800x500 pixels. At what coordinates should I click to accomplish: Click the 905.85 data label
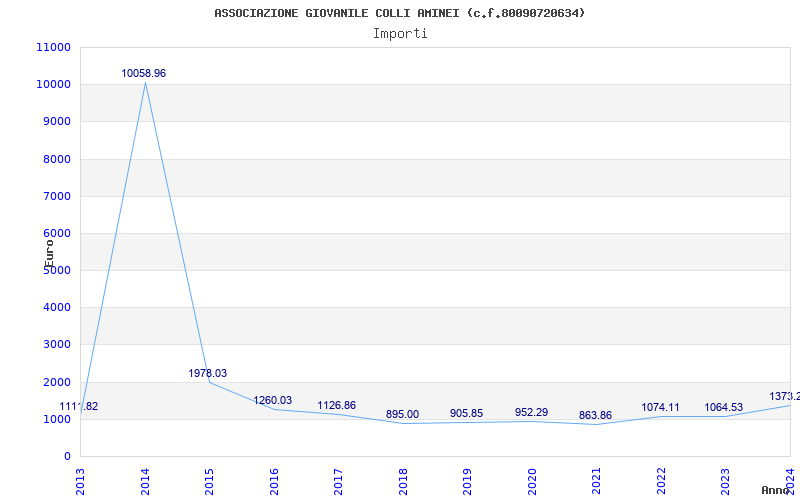466,413
